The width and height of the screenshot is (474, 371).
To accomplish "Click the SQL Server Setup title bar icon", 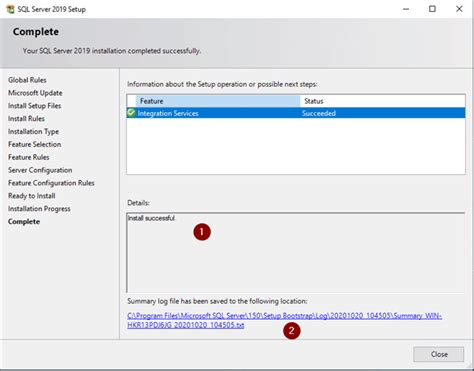I will point(10,9).
